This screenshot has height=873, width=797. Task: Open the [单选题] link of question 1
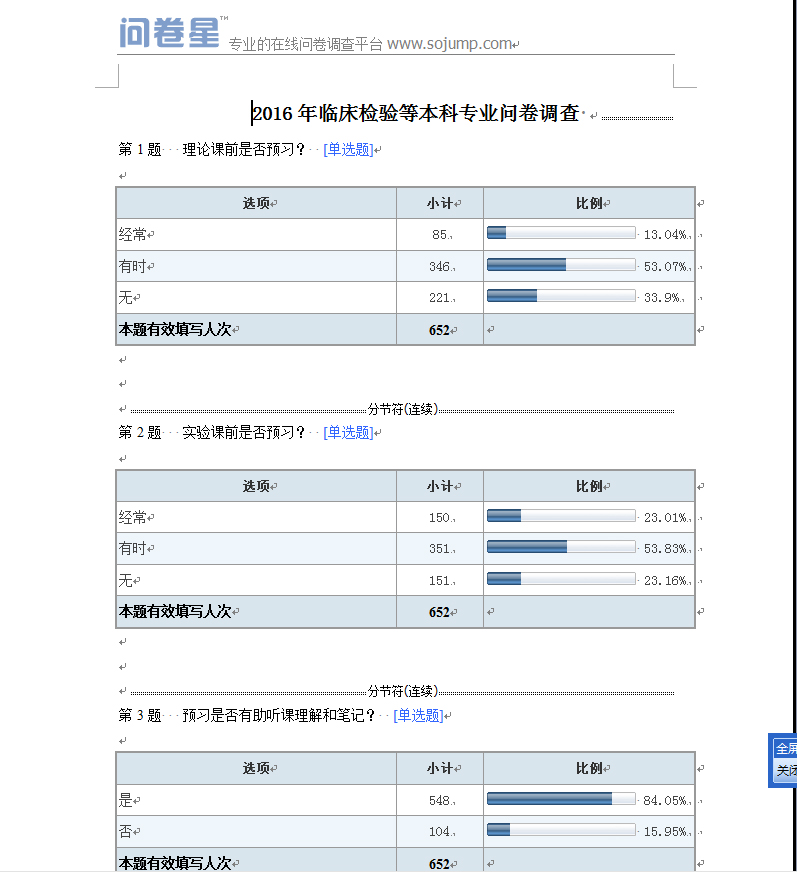point(348,149)
